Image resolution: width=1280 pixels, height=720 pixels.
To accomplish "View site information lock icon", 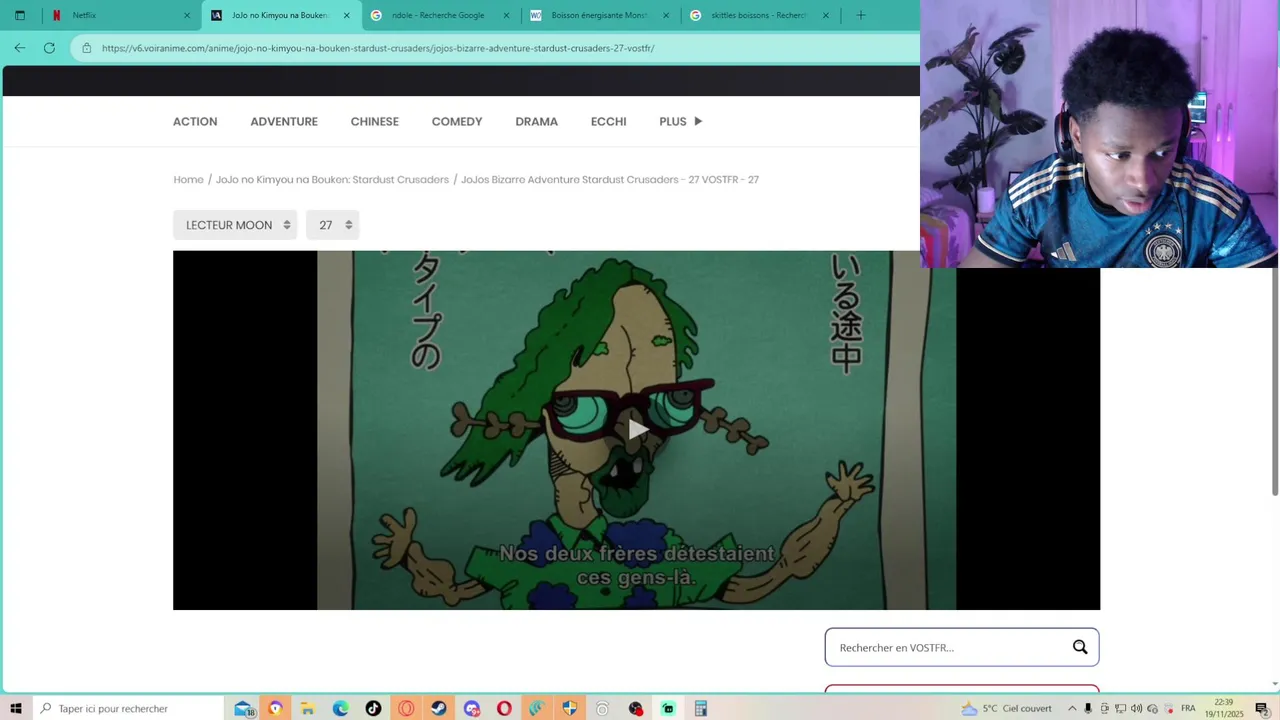I will tap(87, 48).
